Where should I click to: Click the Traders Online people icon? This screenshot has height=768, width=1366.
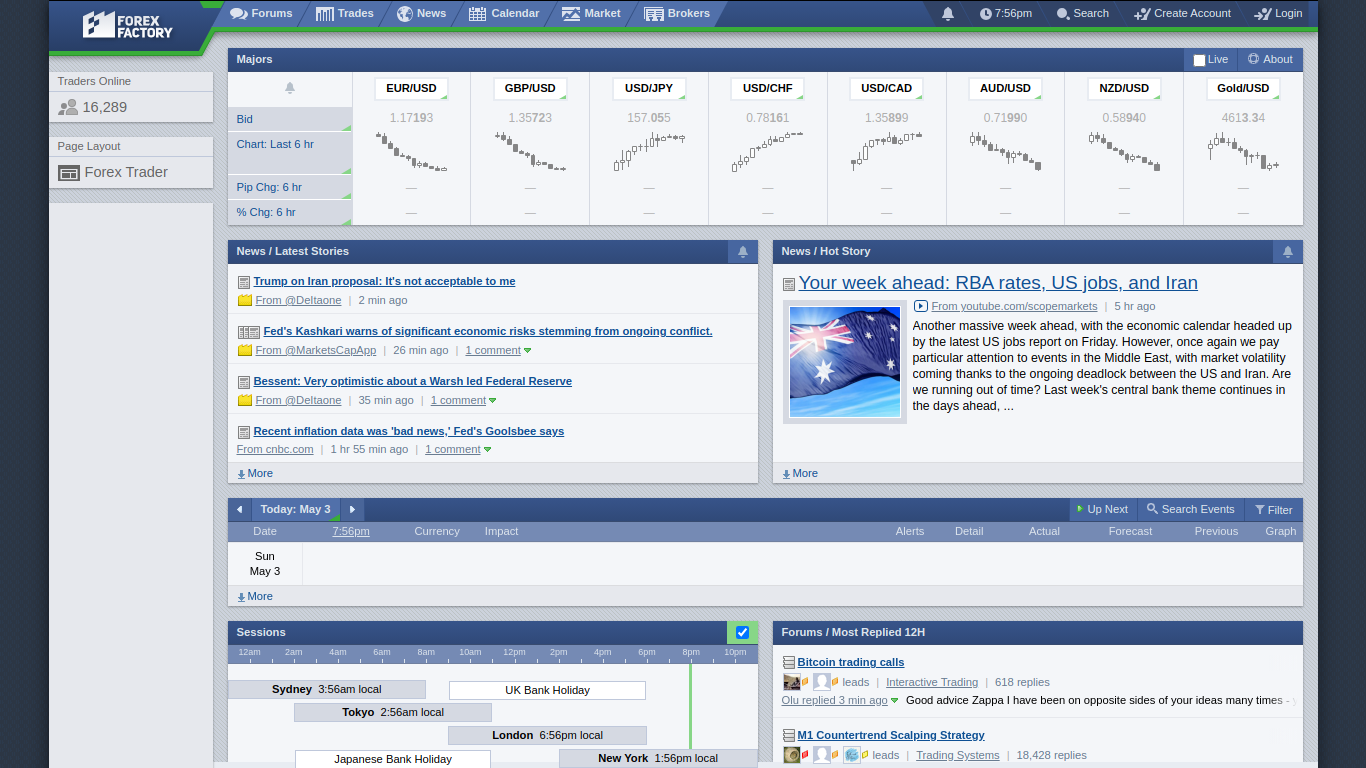[x=68, y=108]
